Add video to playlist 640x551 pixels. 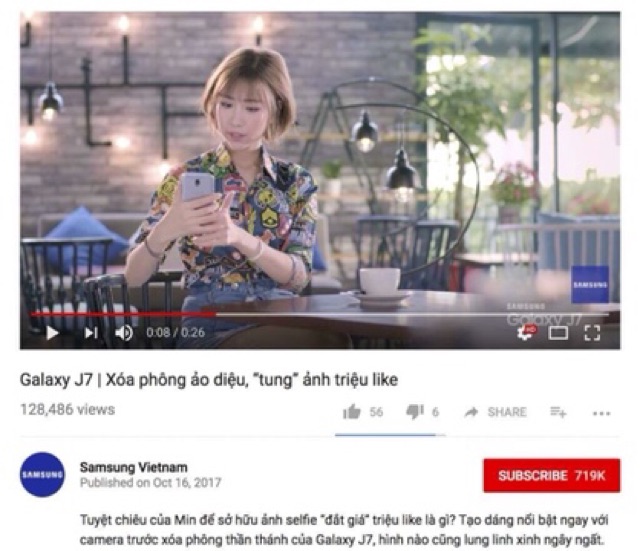(x=558, y=412)
